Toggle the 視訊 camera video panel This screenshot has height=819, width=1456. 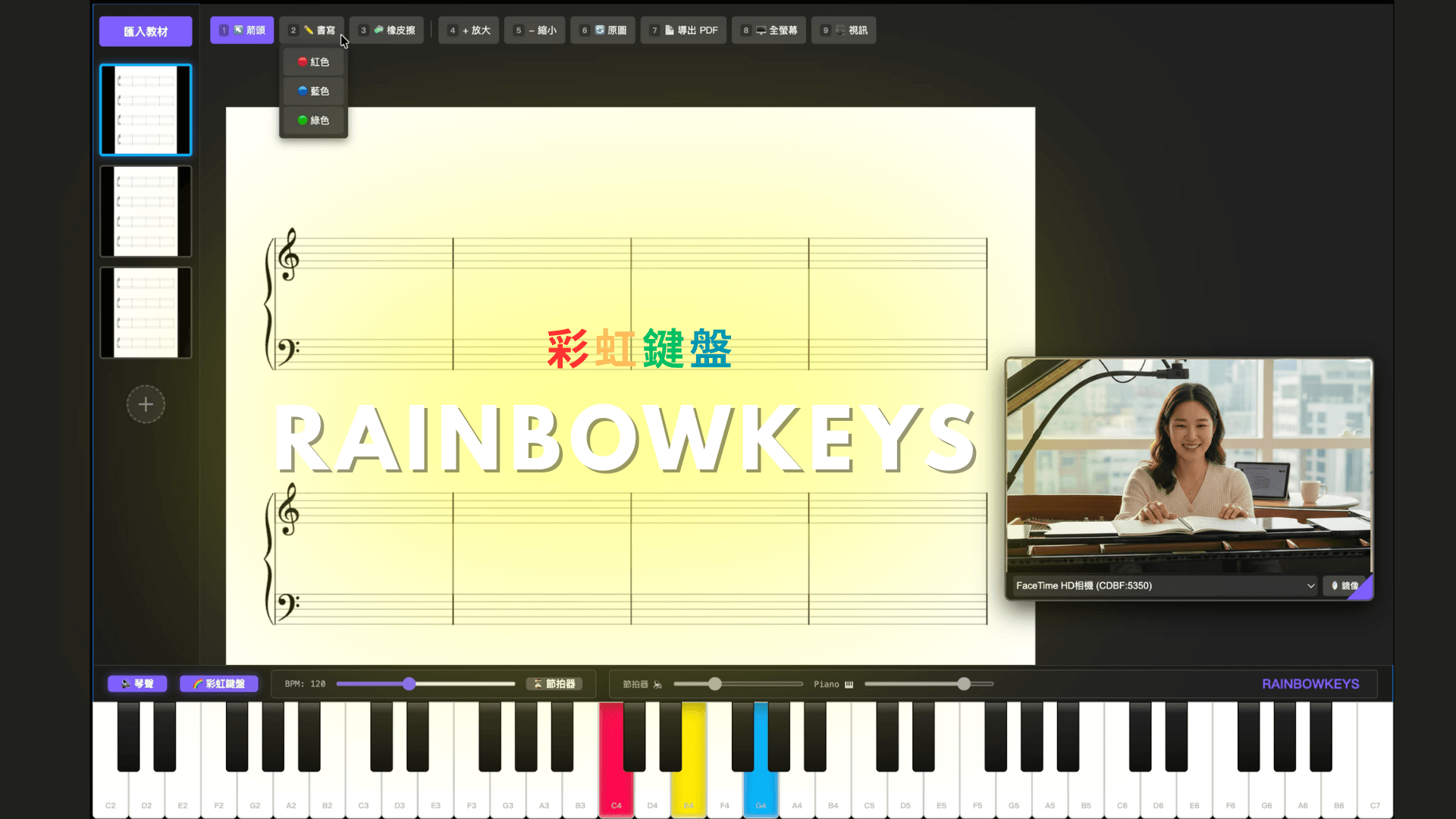tap(843, 30)
